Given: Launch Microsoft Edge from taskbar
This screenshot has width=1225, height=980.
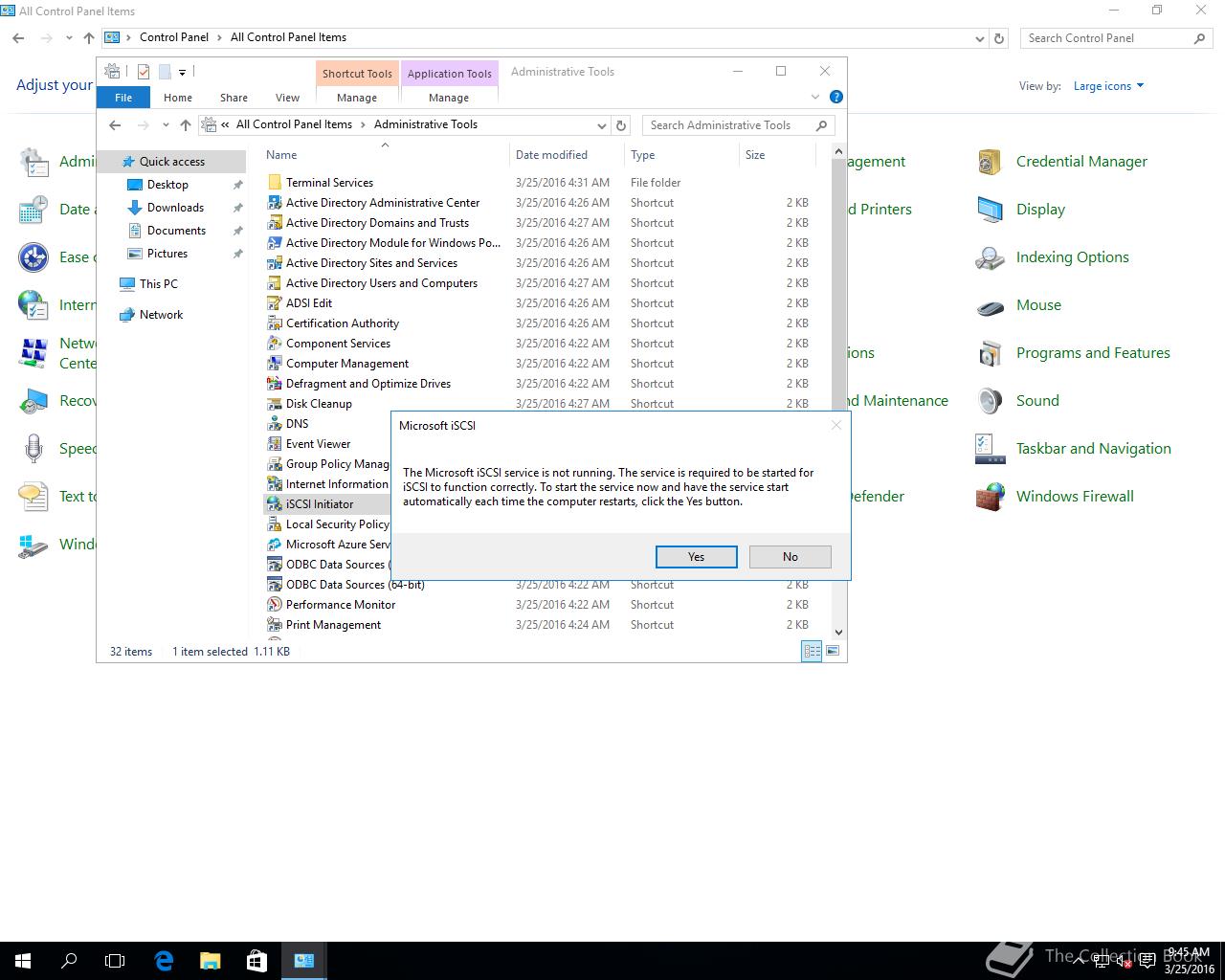Looking at the screenshot, I should tap(164, 961).
